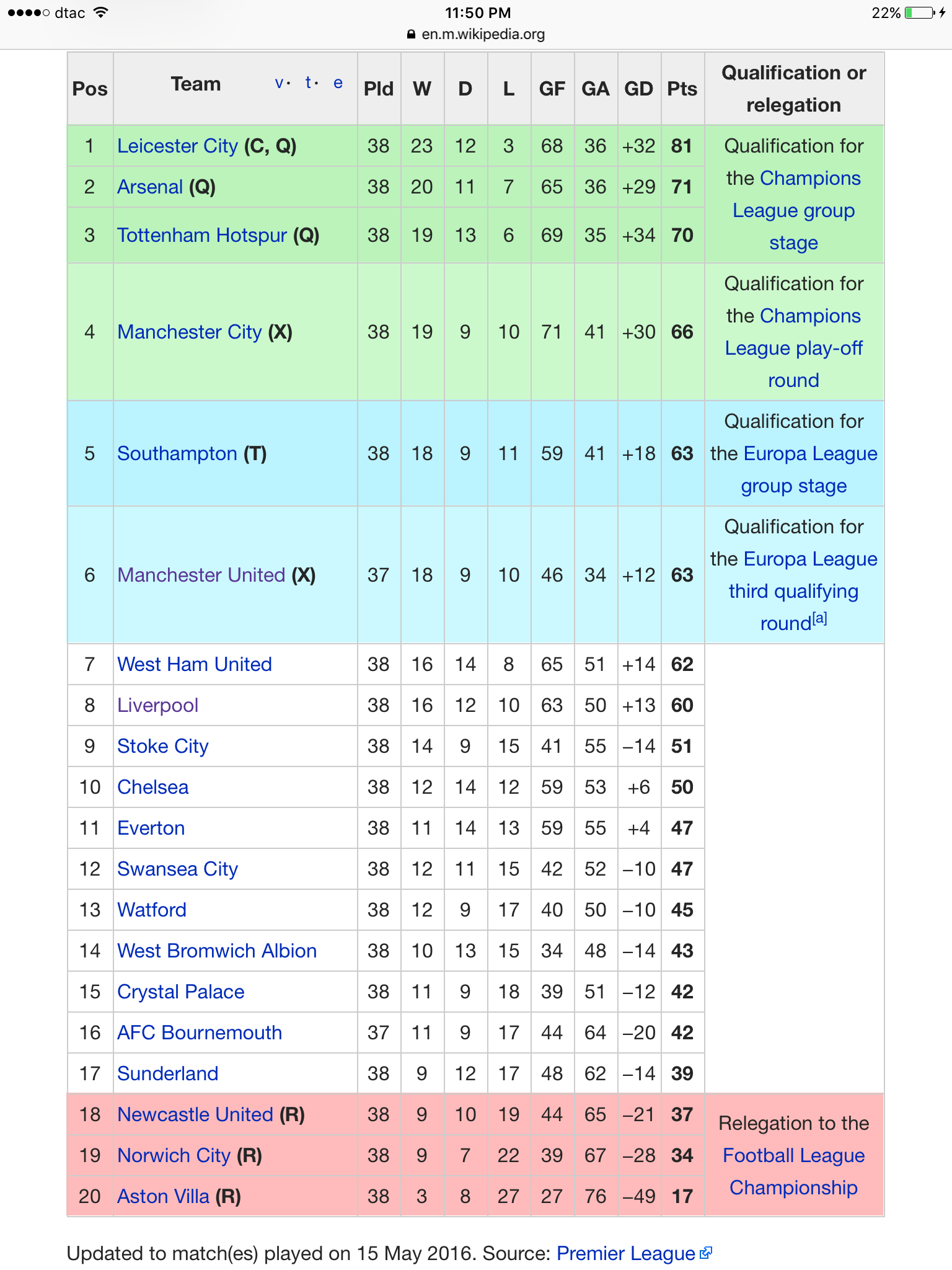The width and height of the screenshot is (952, 1270).
Task: Open footnote [a] reference
Action: tap(819, 618)
